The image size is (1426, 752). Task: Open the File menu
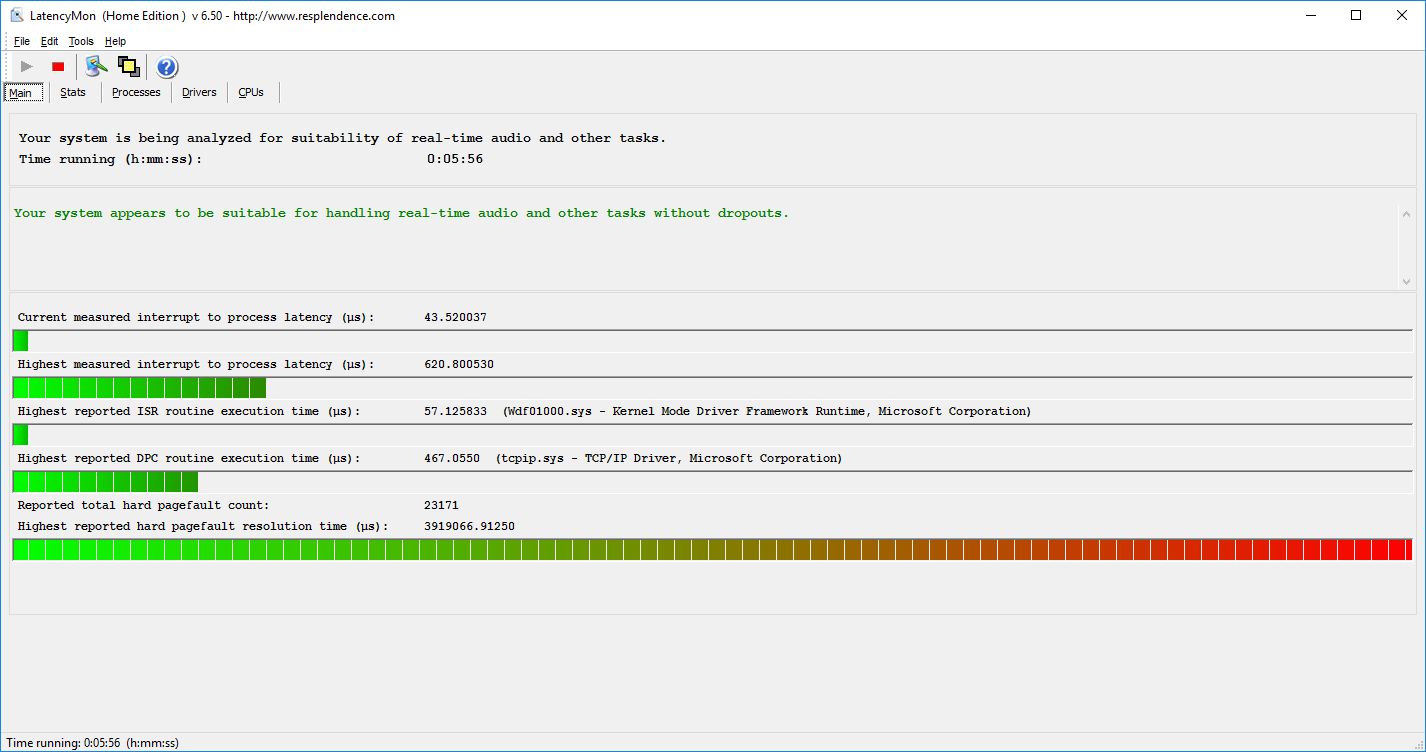click(x=22, y=42)
